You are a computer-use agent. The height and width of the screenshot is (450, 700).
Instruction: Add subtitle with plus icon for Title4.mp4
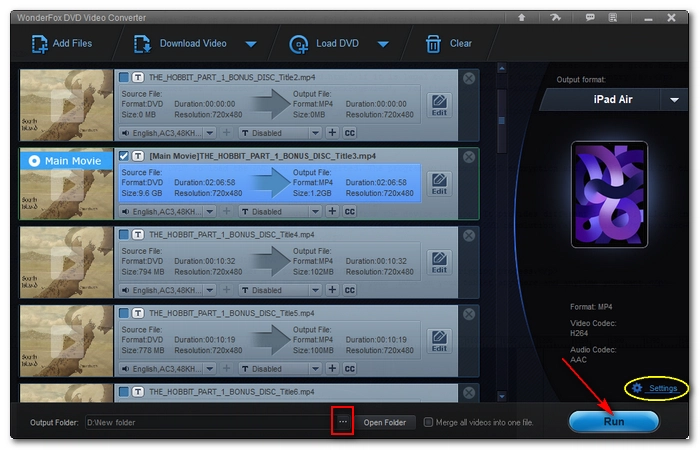pyautogui.click(x=332, y=290)
